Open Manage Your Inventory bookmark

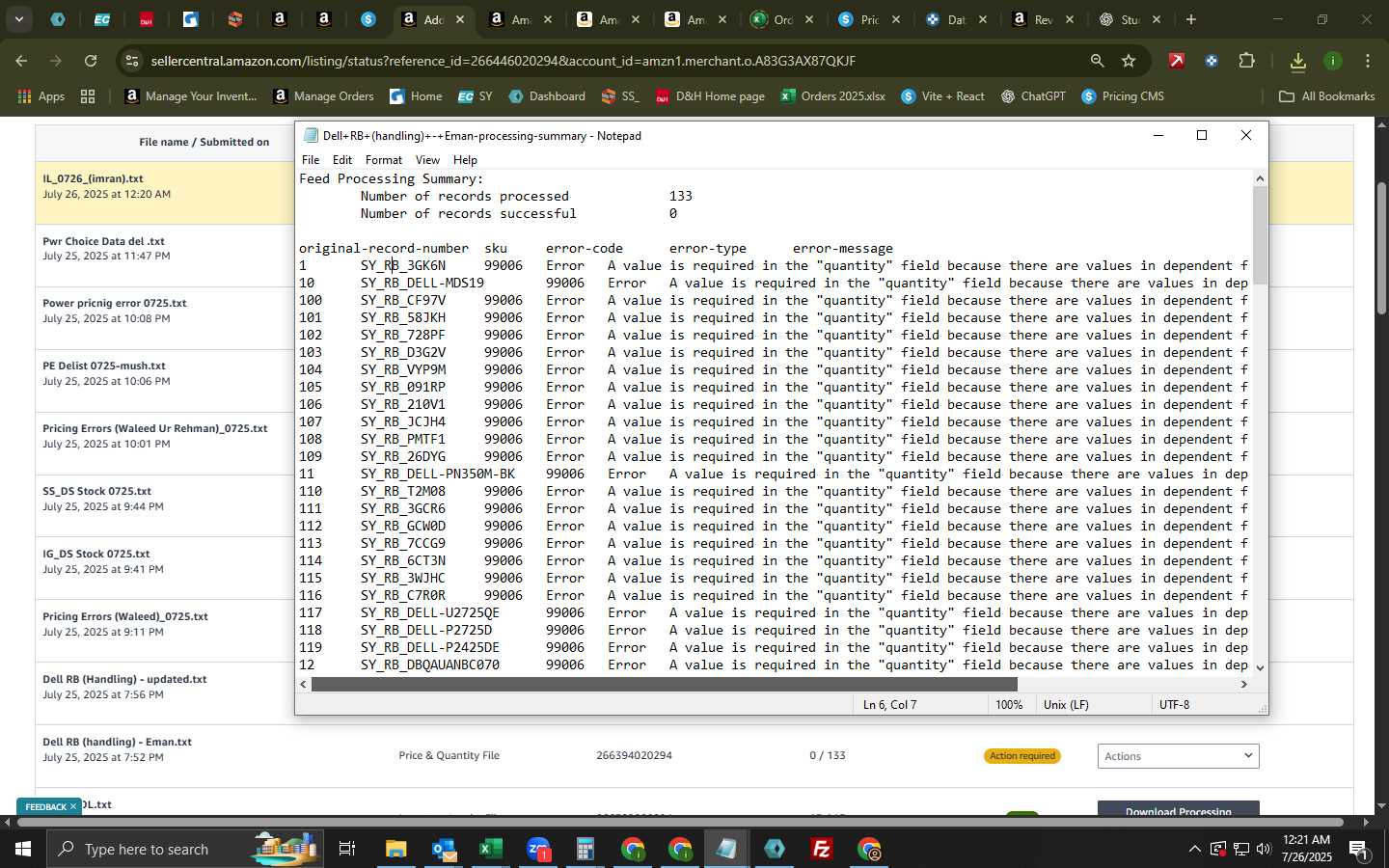191,96
